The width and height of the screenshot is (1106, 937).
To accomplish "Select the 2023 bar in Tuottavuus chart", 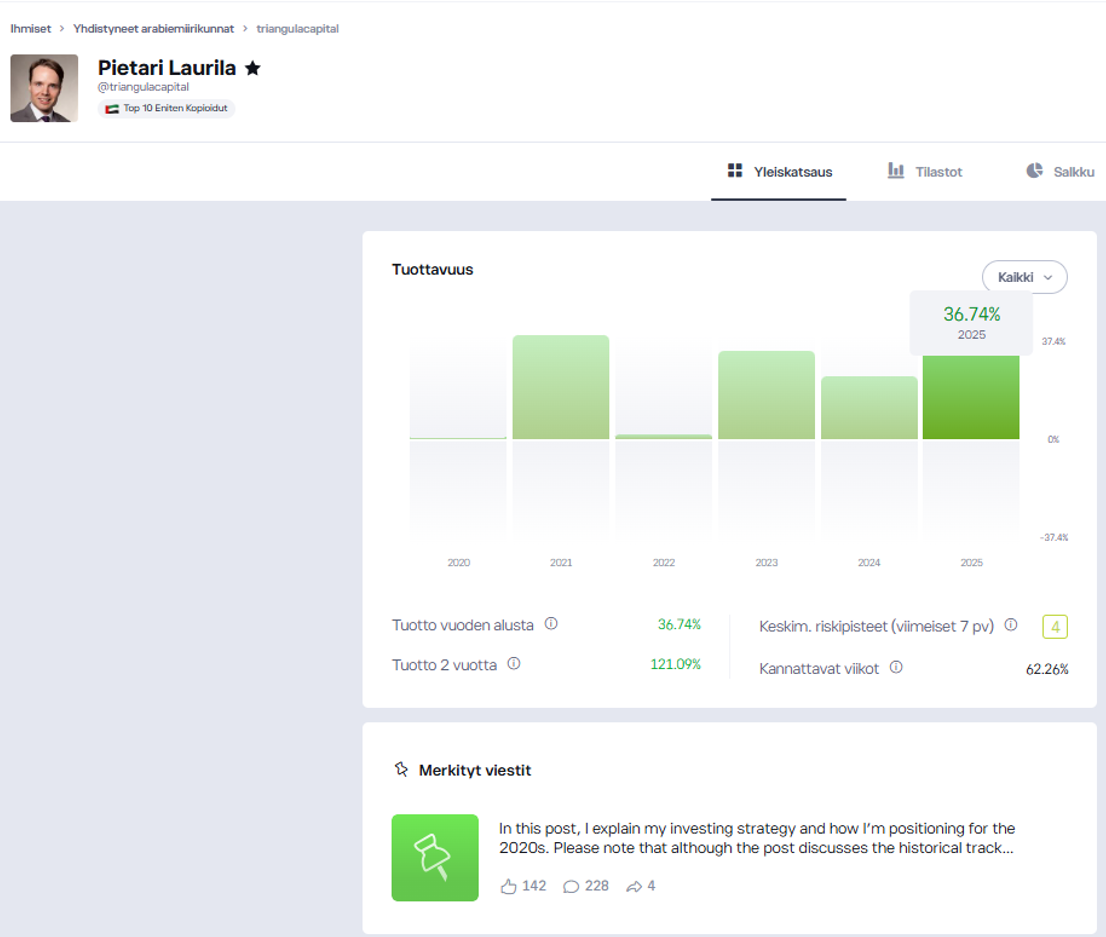I will 766,395.
